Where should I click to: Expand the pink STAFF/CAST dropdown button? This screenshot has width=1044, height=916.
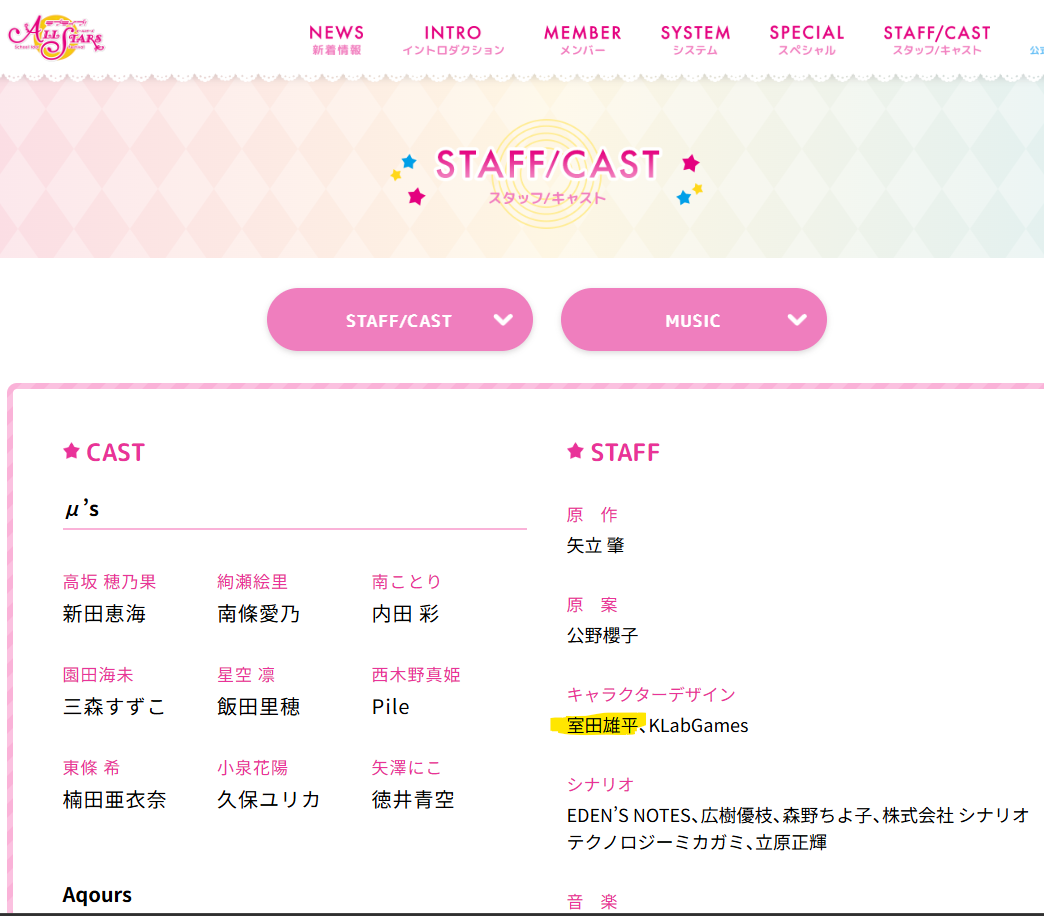[399, 320]
